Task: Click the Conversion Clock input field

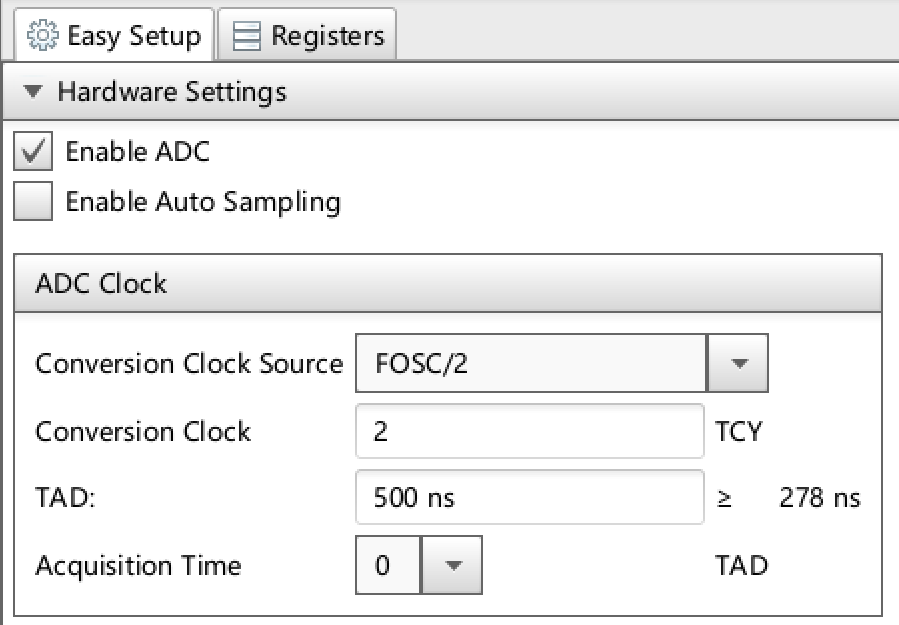Action: pyautogui.click(x=530, y=431)
